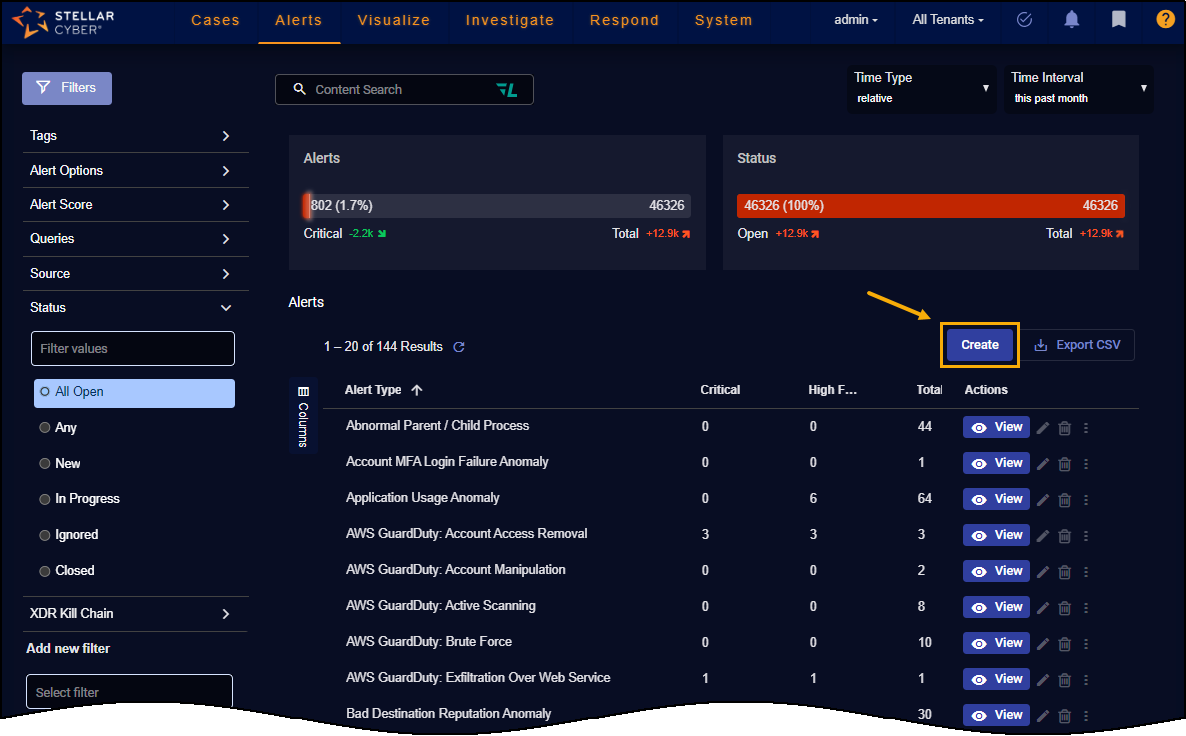Open the bookmark icon in header
The image size is (1186, 736).
click(x=1119, y=20)
